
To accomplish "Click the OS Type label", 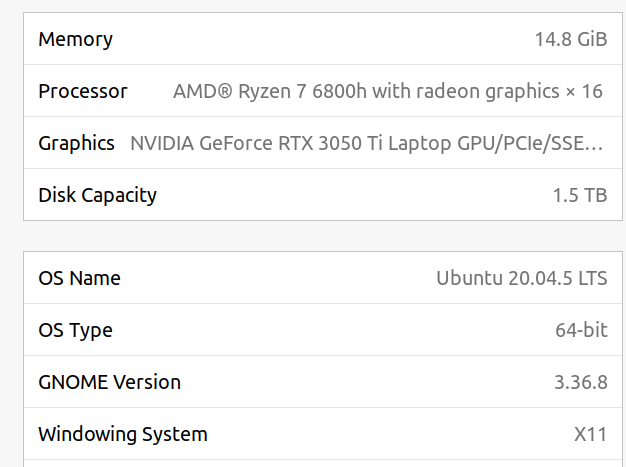I will 75,331.
